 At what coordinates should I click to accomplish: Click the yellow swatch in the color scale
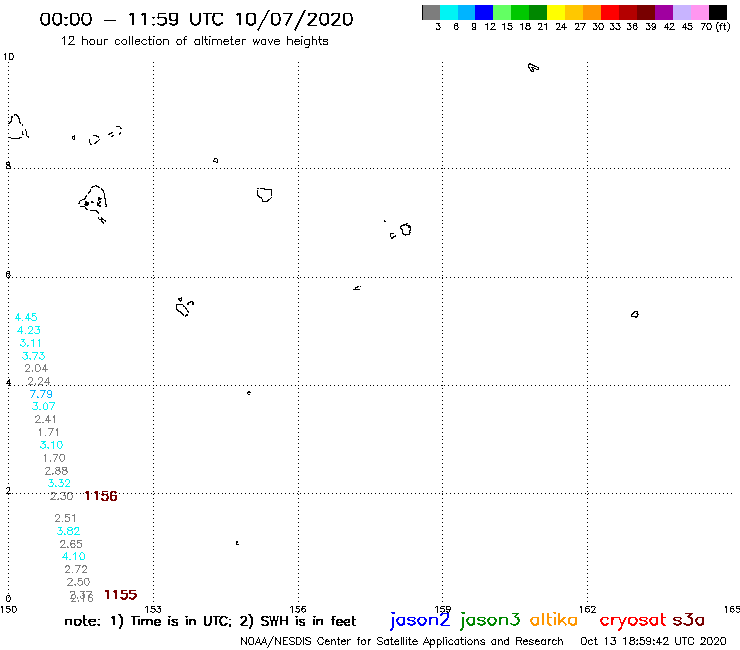556,12
